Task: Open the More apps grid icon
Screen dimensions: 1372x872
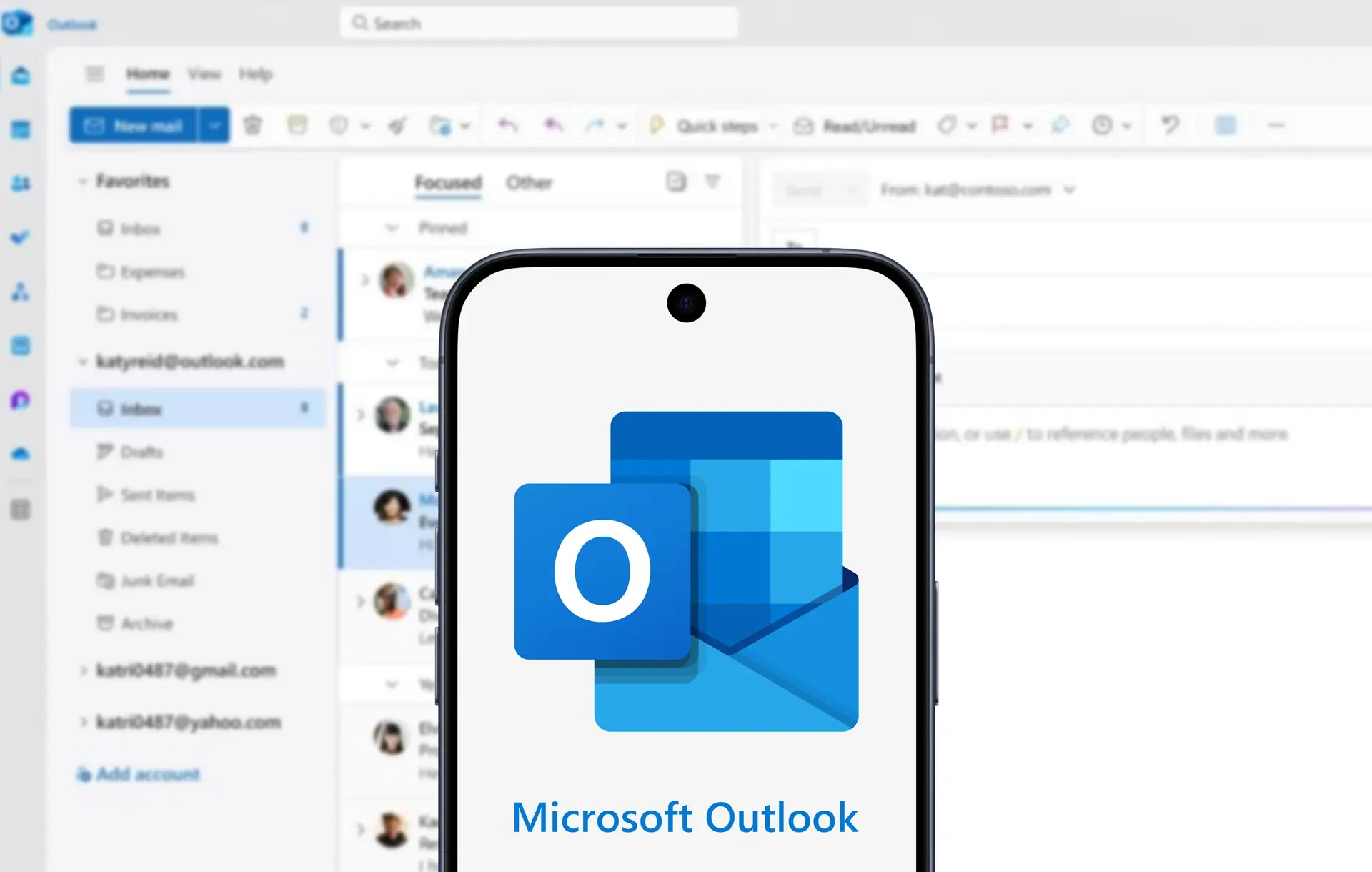Action: point(21,510)
